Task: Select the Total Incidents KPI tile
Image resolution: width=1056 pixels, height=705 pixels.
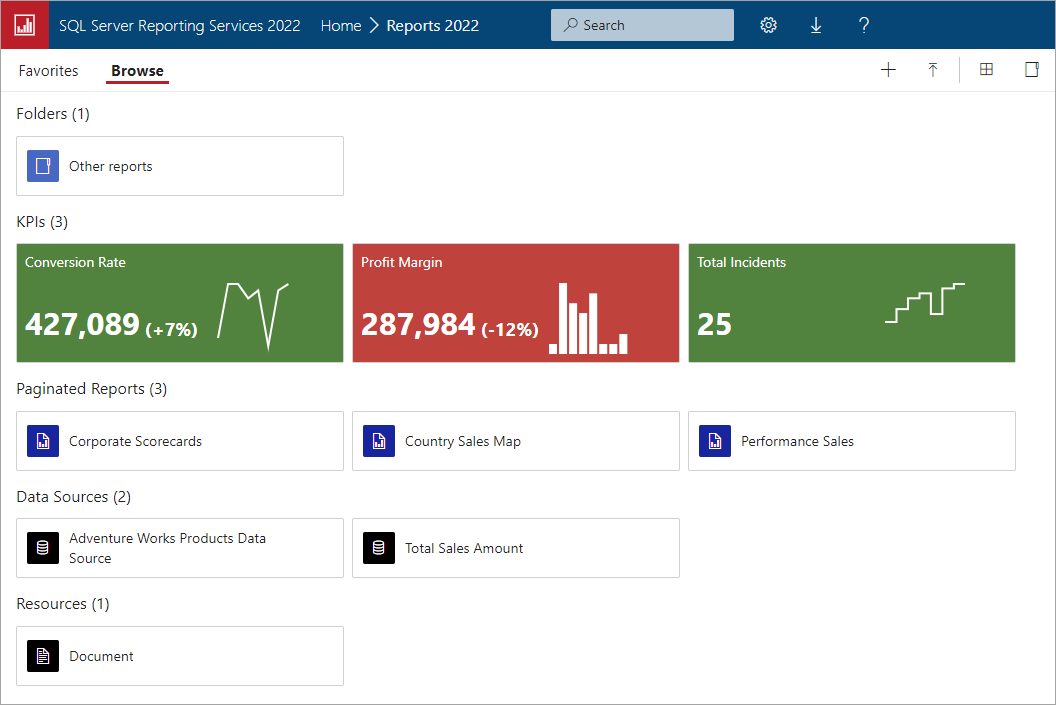Action: [852, 303]
